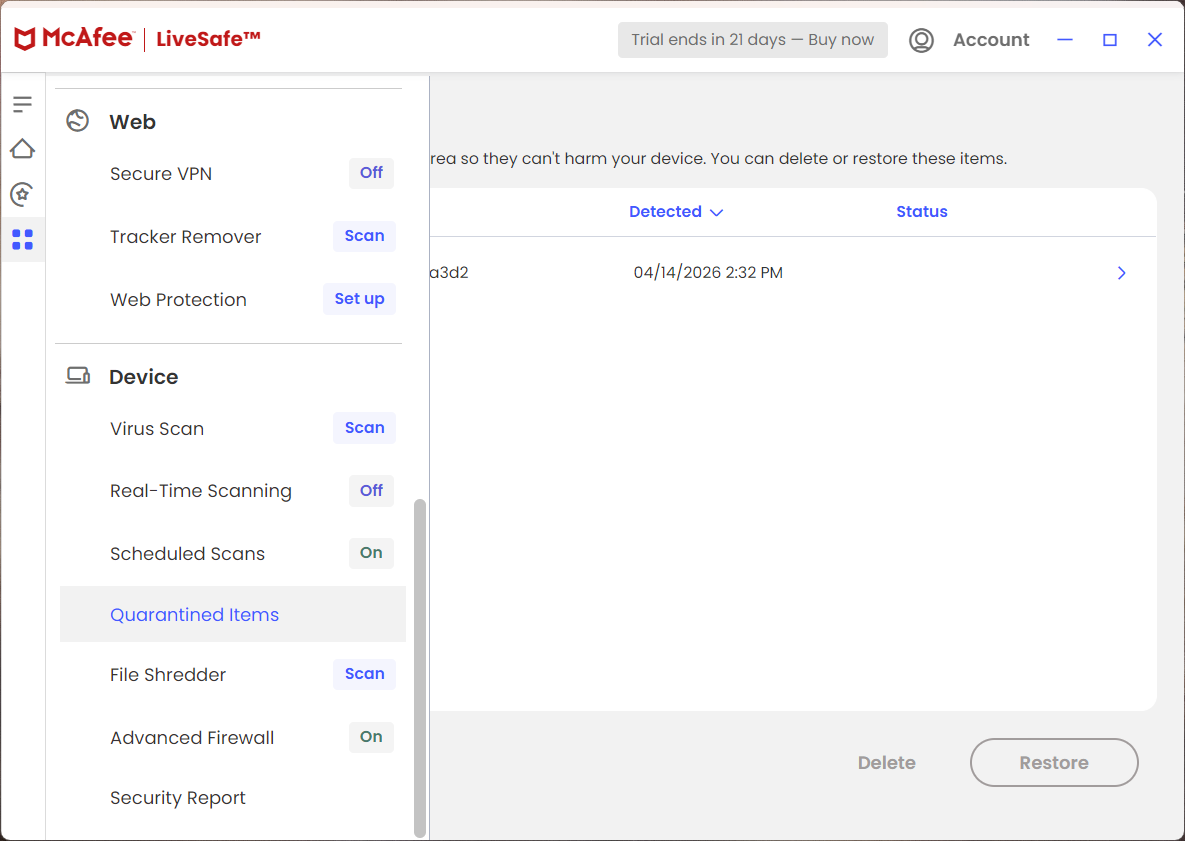The width and height of the screenshot is (1185, 841).
Task: Toggle Scheduled Scans On badge
Action: point(371,553)
